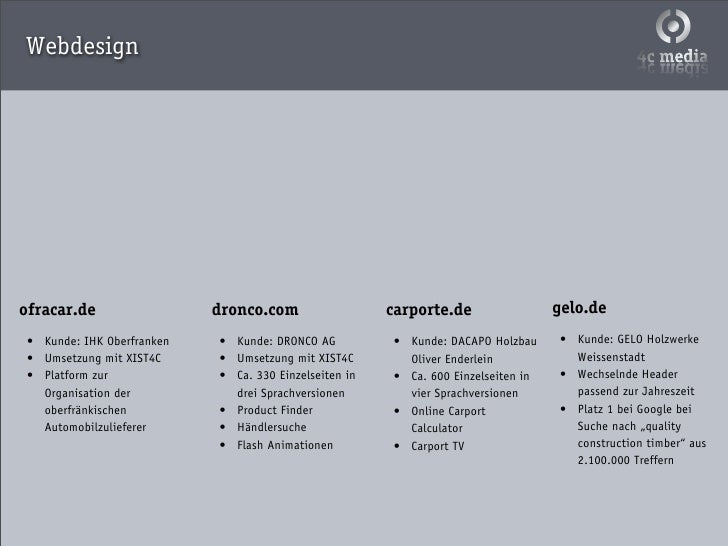Image resolution: width=728 pixels, height=546 pixels.
Task: Click the Webdesign slide title
Action: pos(82,46)
